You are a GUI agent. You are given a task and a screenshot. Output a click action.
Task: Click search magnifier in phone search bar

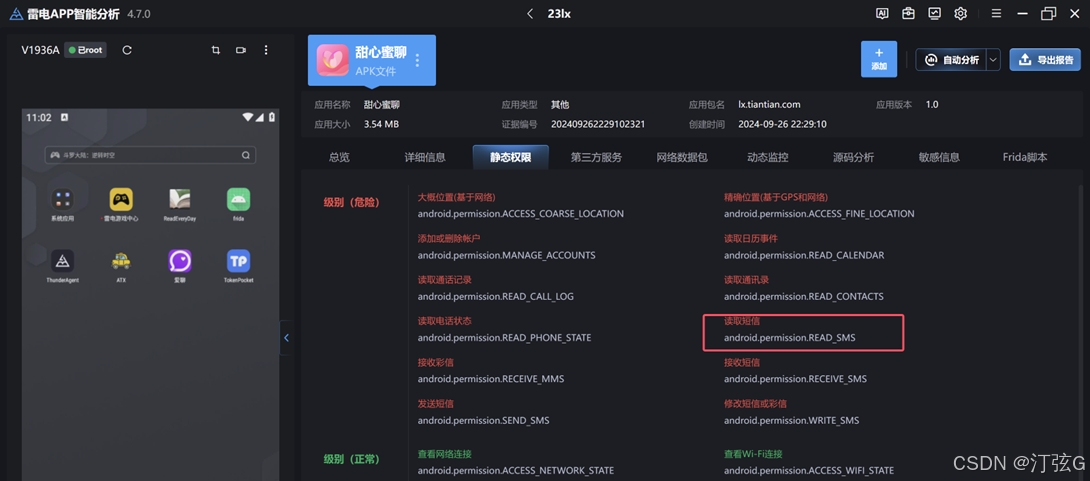tap(245, 155)
